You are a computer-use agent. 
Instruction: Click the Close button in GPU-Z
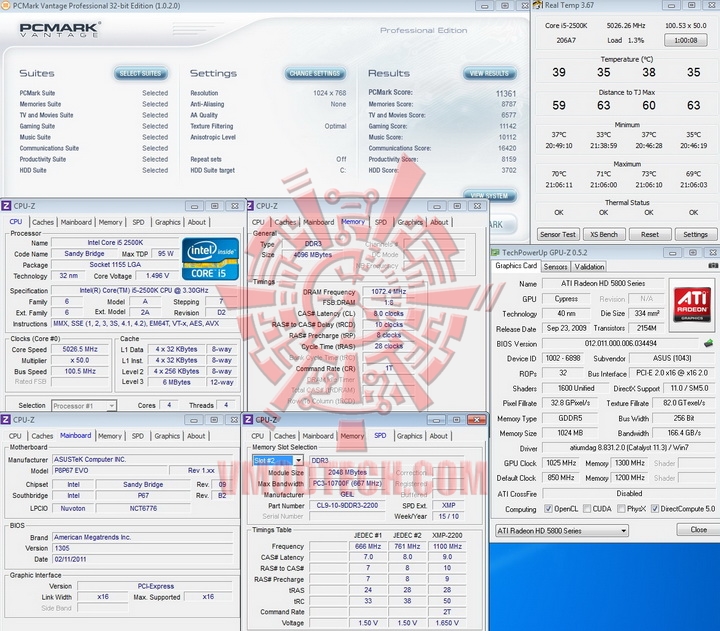(698, 530)
